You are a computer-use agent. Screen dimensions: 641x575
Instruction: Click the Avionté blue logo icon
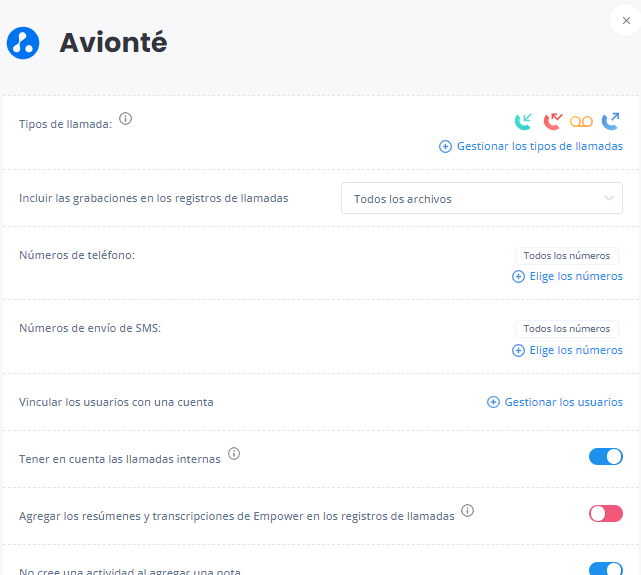pyautogui.click(x=23, y=43)
